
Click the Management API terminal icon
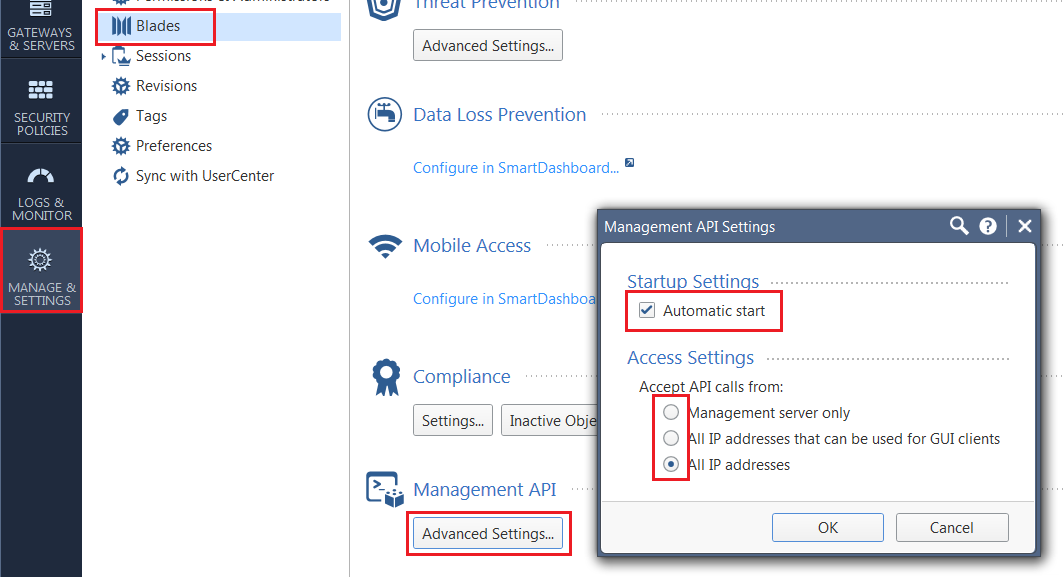(x=385, y=489)
